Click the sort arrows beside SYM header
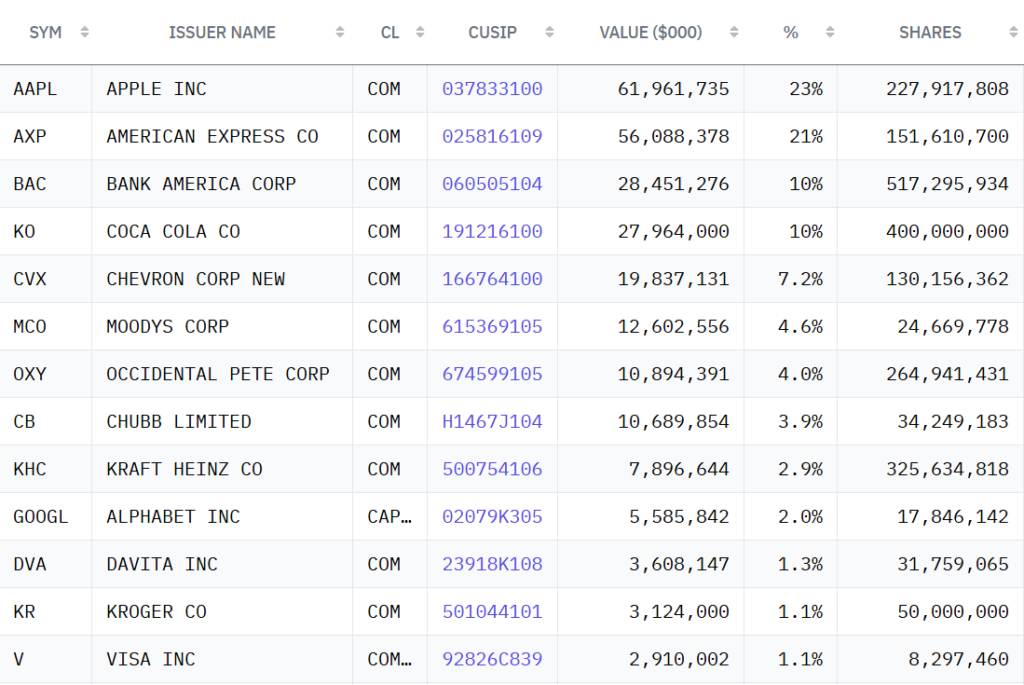1024x685 pixels. [84, 32]
